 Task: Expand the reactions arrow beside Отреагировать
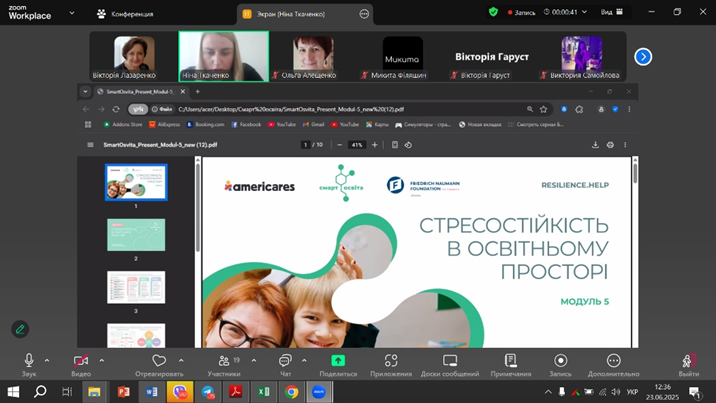tap(181, 361)
